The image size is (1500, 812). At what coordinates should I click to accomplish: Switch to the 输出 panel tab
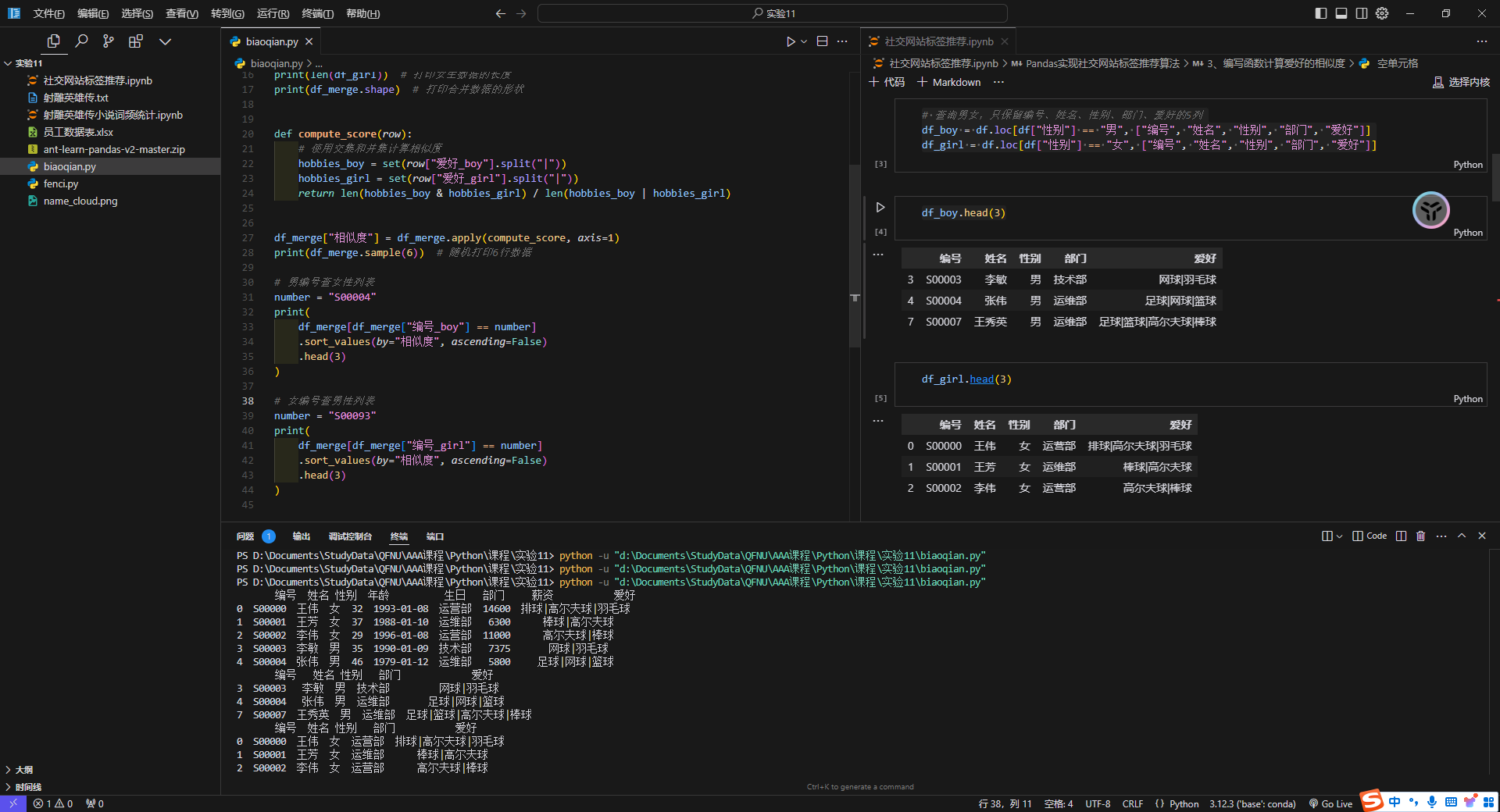coord(302,536)
